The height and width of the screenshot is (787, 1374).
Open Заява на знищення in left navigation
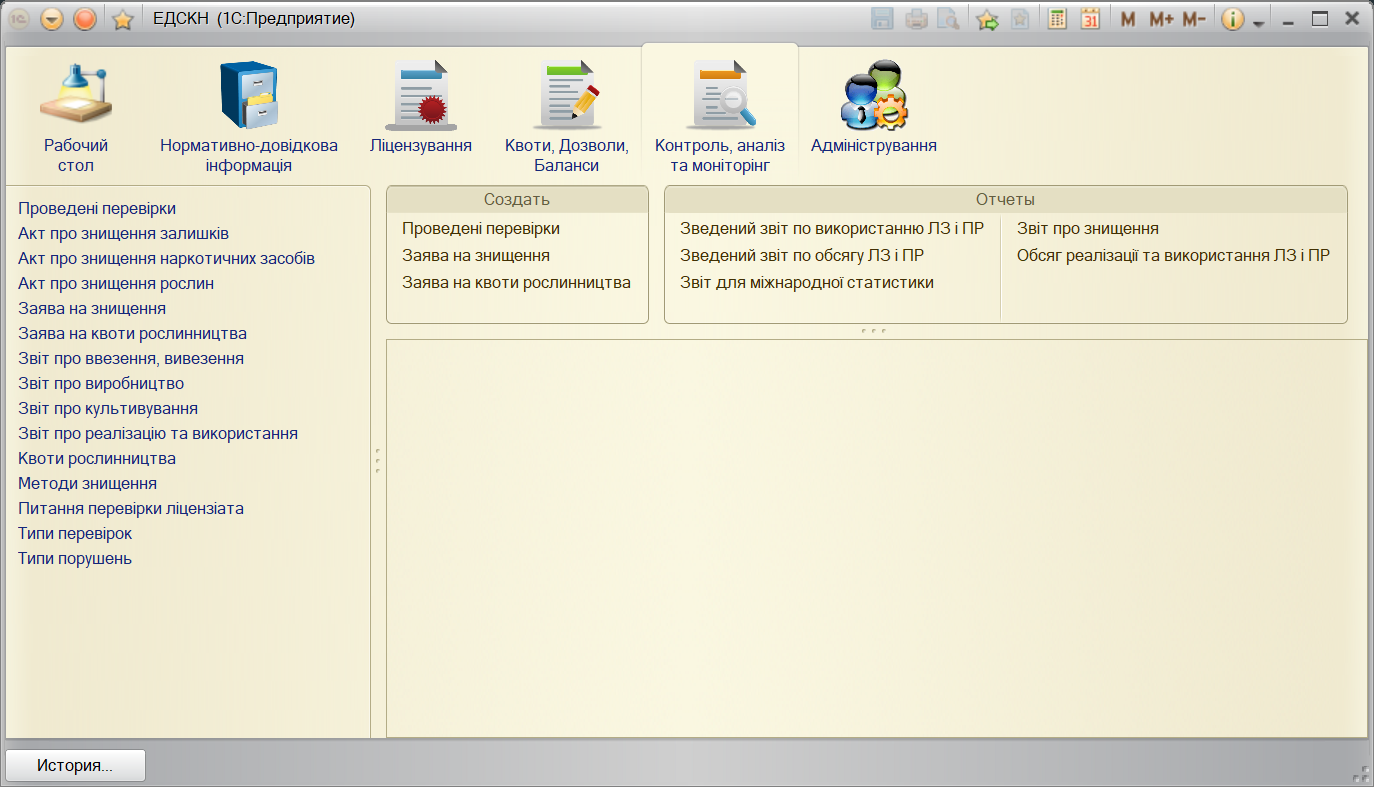coord(92,308)
